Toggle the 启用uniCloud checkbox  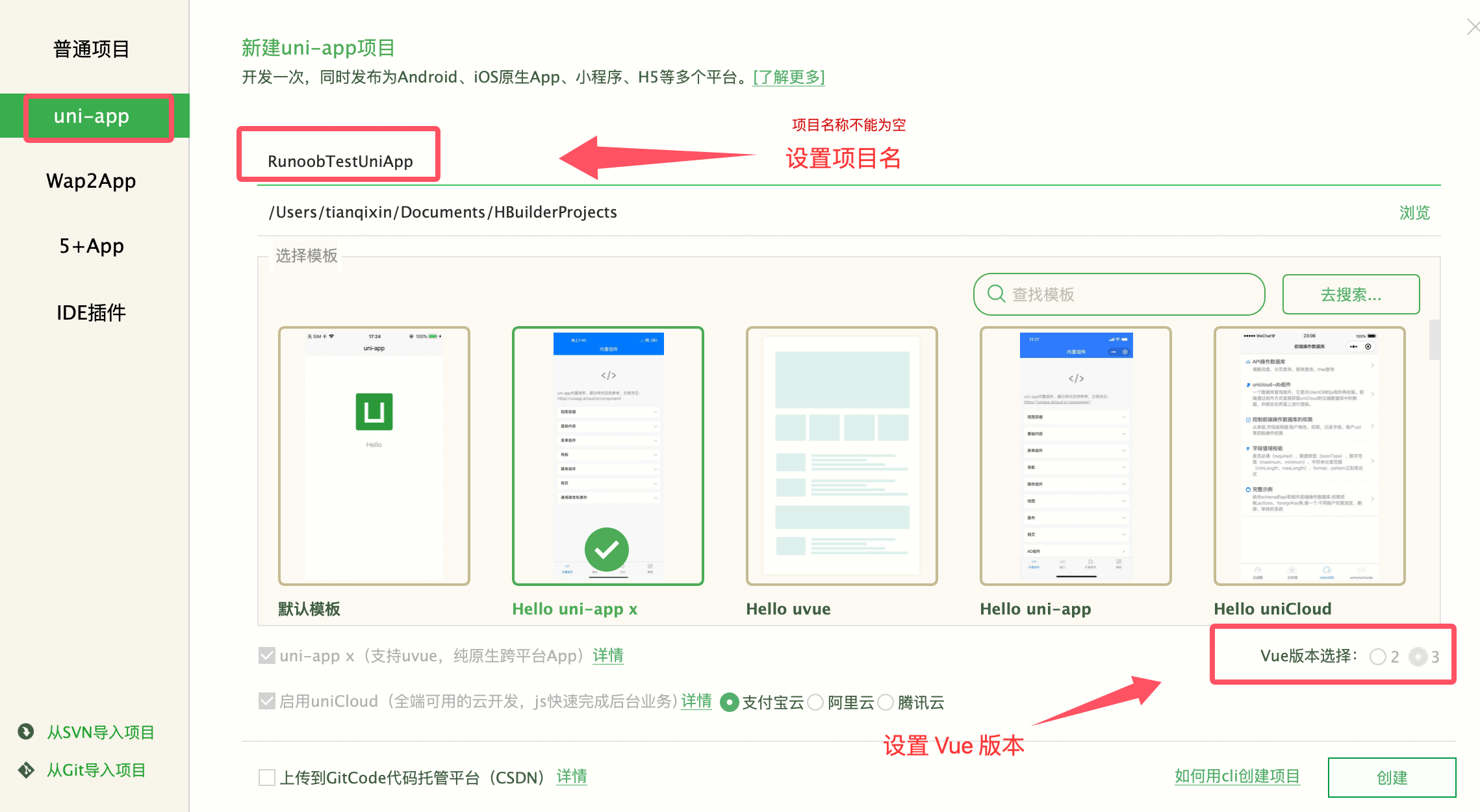[x=266, y=701]
